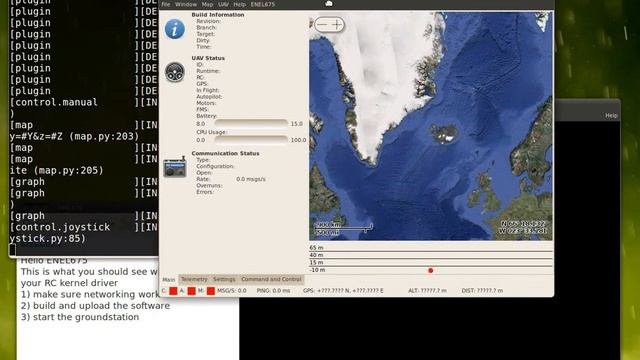Click the UAV Status heading
This screenshot has height=360, width=640.
point(208,58)
